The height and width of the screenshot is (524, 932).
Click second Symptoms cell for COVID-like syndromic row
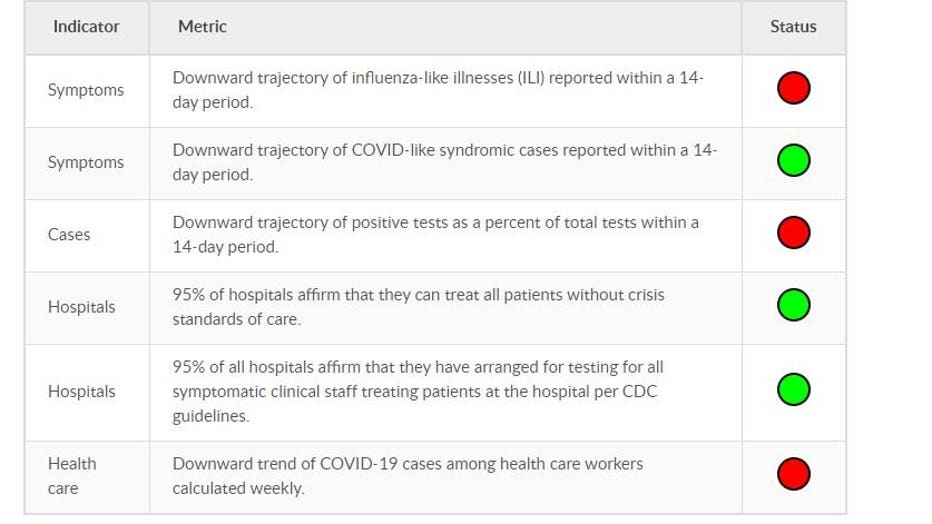(x=86, y=163)
